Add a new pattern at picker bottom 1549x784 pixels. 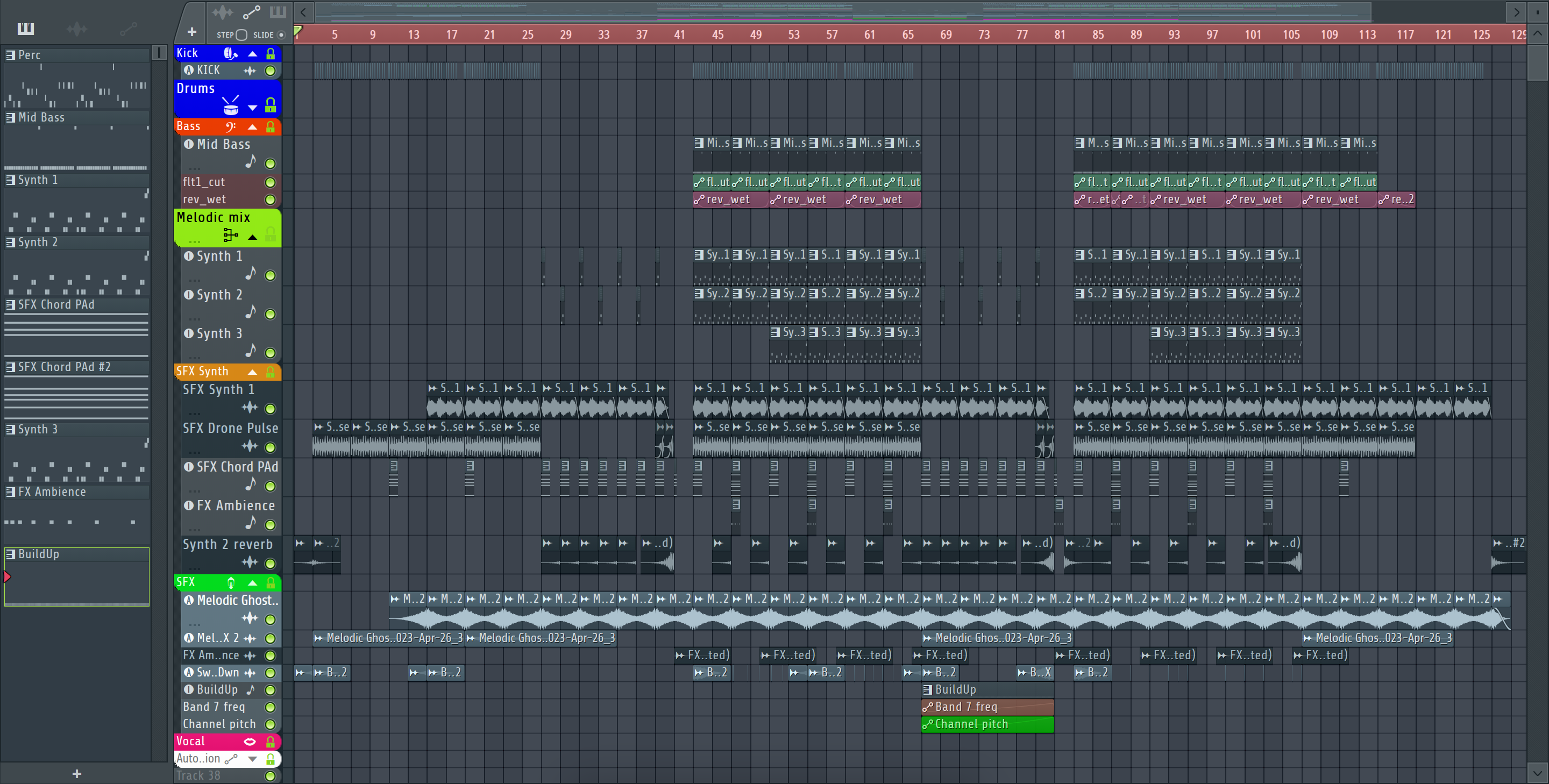point(76,774)
